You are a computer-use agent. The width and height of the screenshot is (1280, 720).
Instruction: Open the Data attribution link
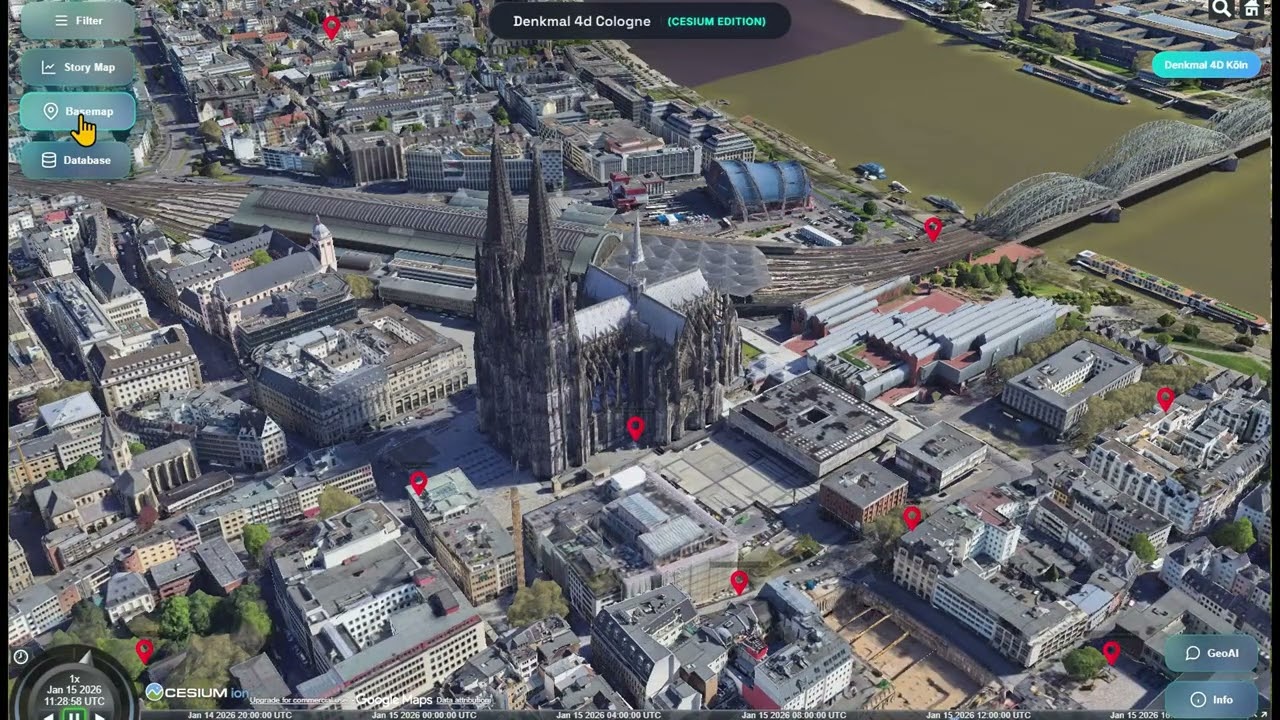pyautogui.click(x=463, y=701)
